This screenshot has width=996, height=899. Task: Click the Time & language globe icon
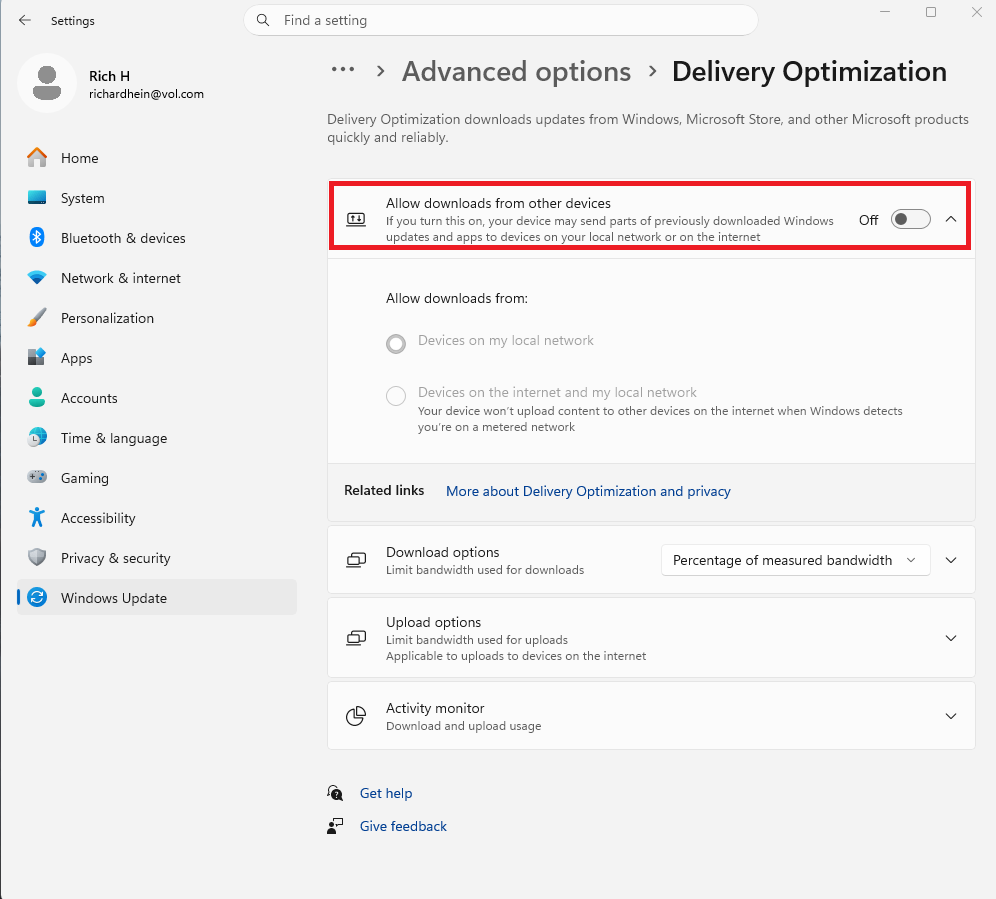pos(37,438)
